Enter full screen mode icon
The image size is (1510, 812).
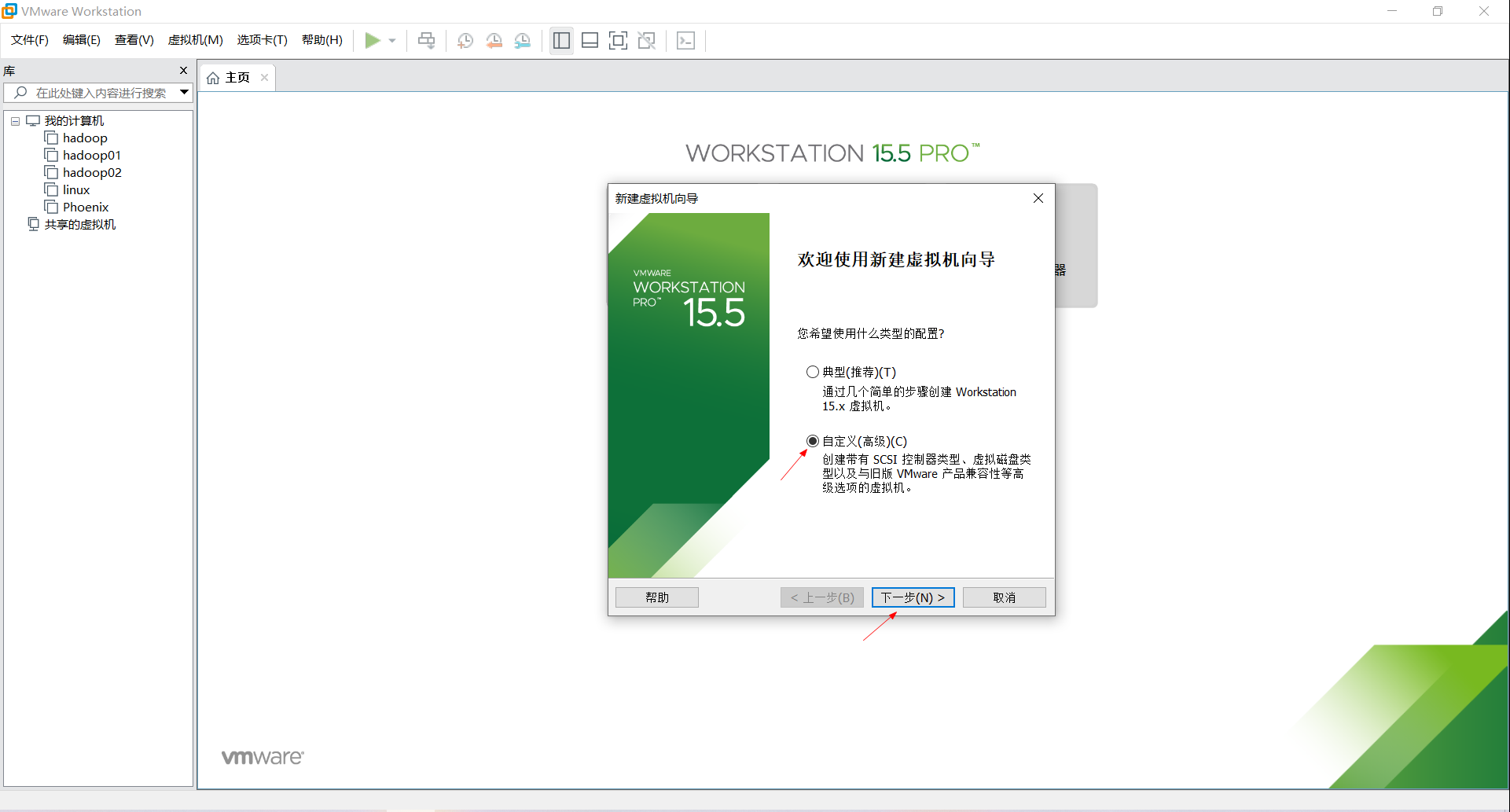click(619, 40)
